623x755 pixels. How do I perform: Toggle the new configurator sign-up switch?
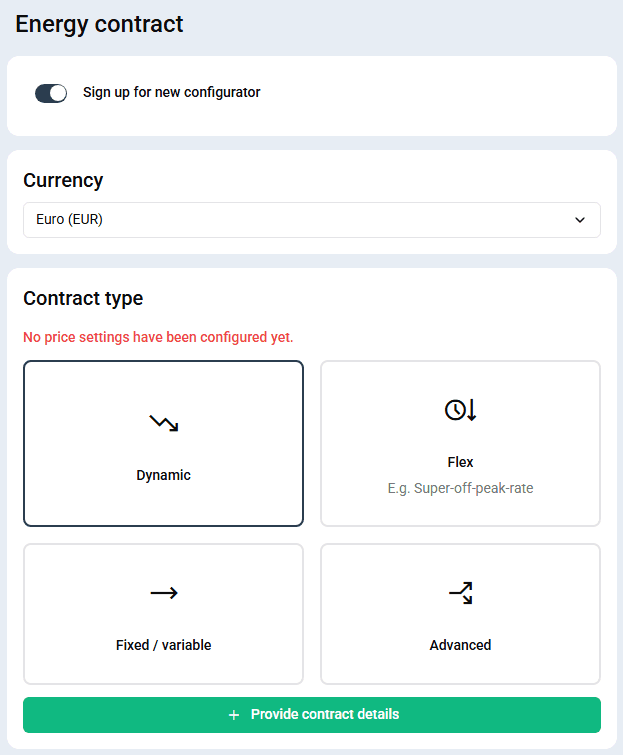tap(51, 93)
